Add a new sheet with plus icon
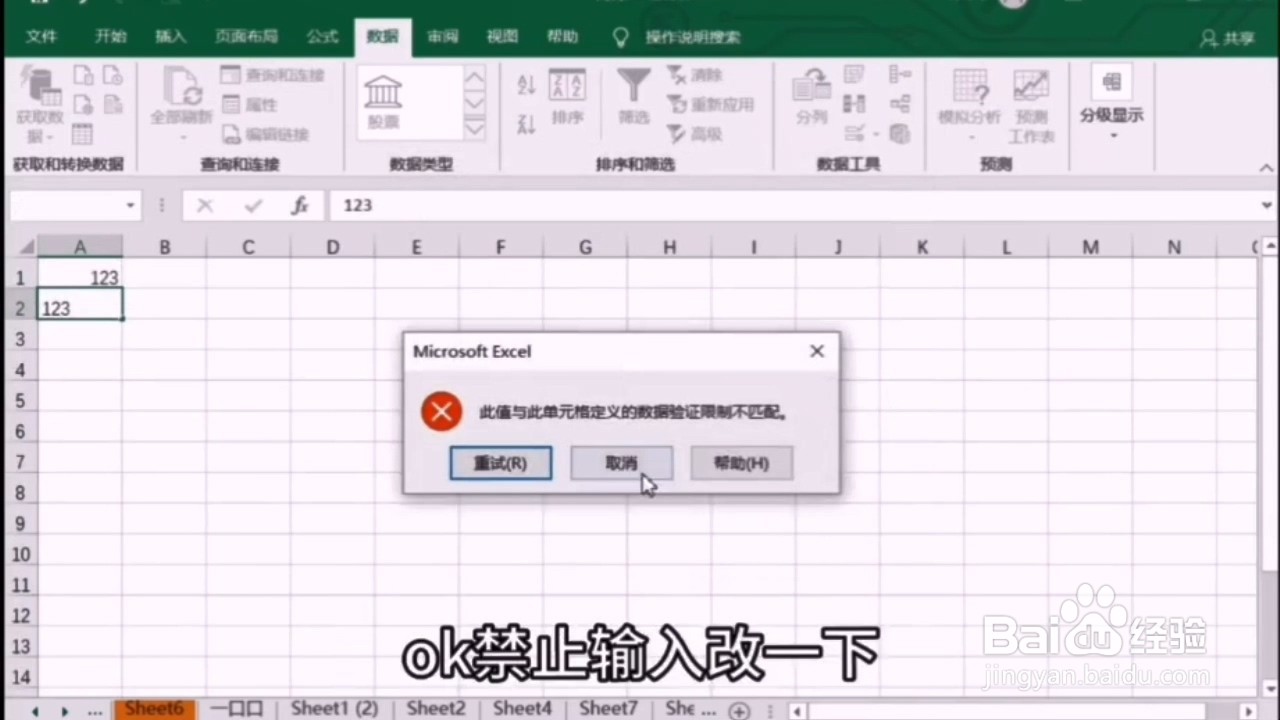The image size is (1280, 720). pos(739,711)
